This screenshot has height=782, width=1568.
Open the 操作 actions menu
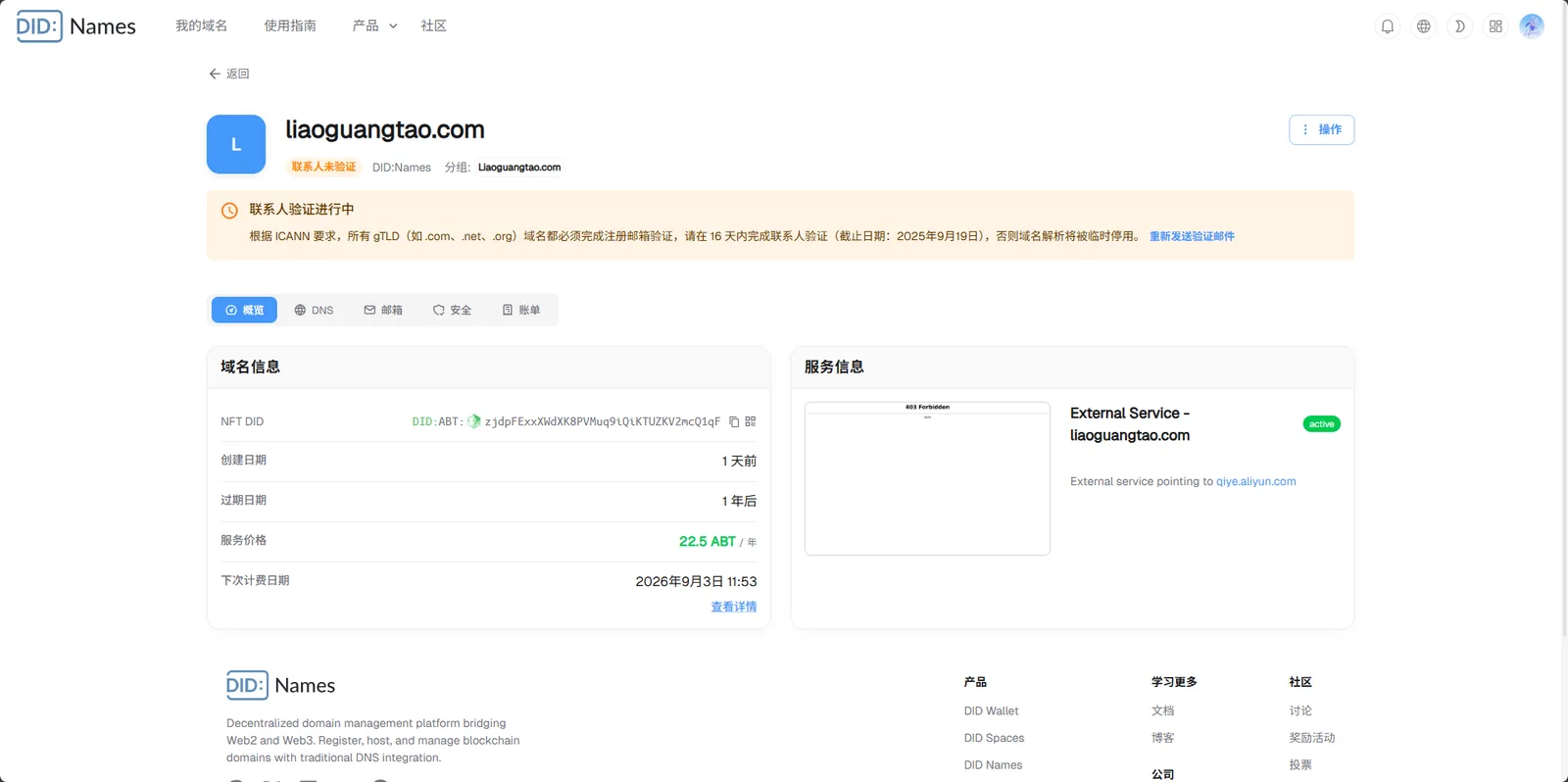coord(1321,129)
